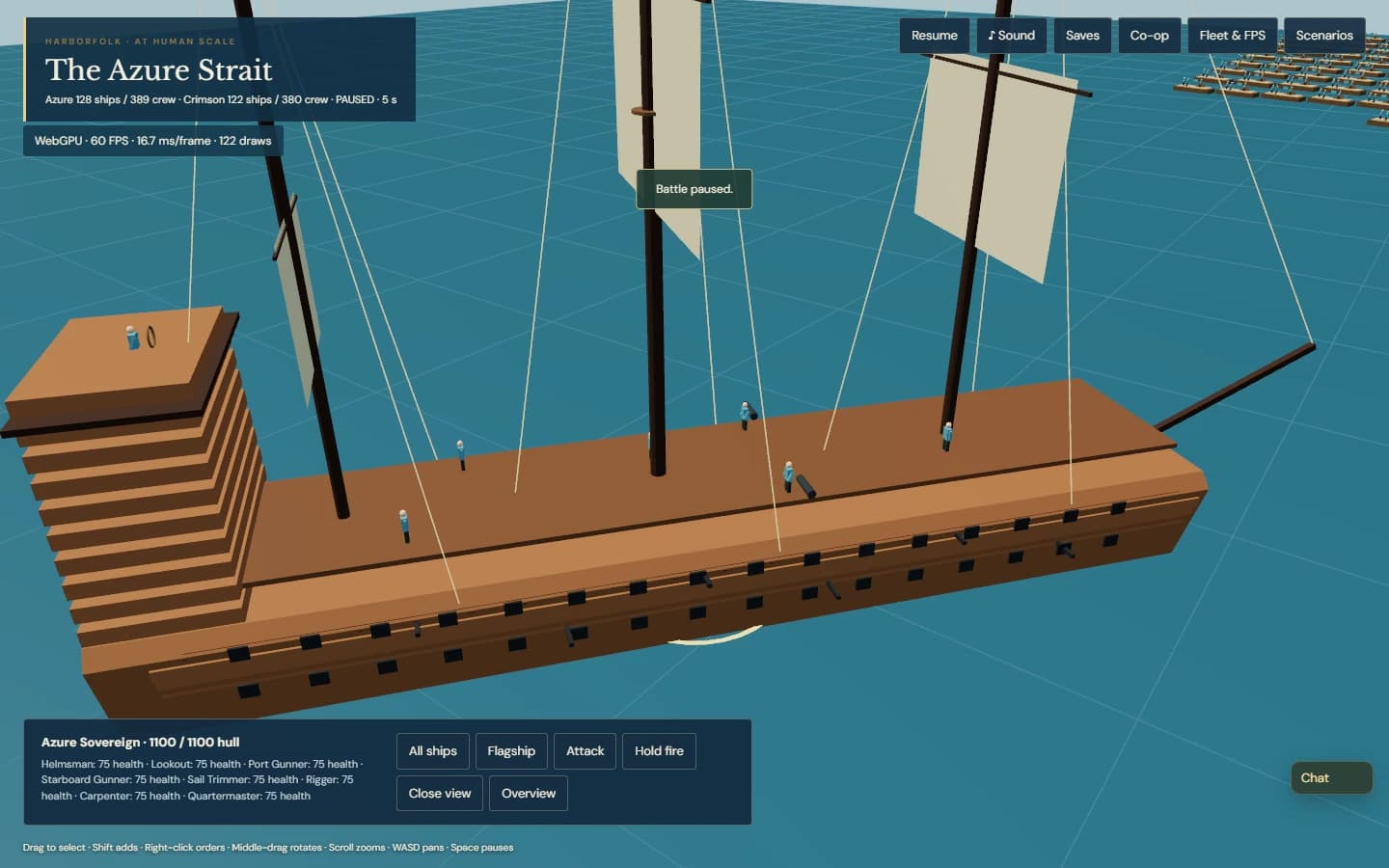Toggle Hold fire order
The image size is (1389, 868).
(x=659, y=751)
